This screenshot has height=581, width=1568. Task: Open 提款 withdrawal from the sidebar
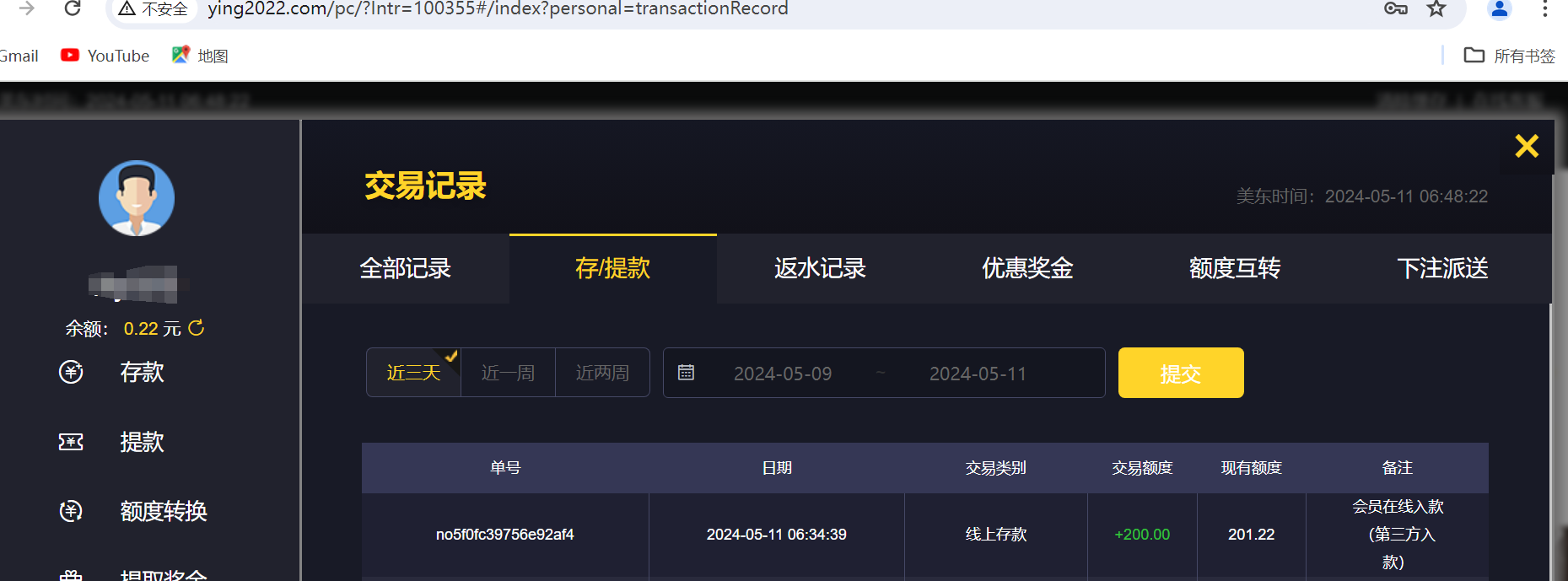click(142, 442)
